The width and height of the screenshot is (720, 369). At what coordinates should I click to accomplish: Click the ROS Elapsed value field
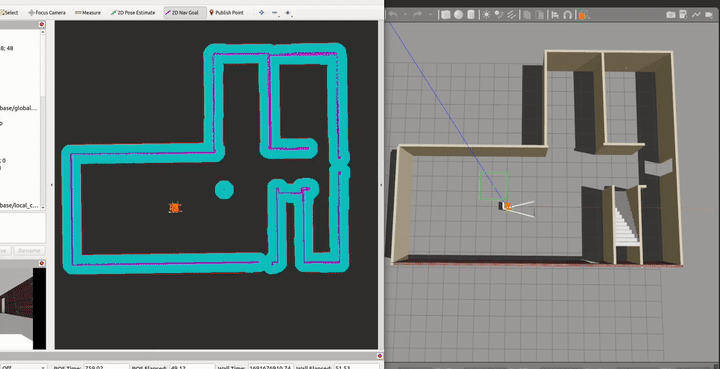point(192,367)
